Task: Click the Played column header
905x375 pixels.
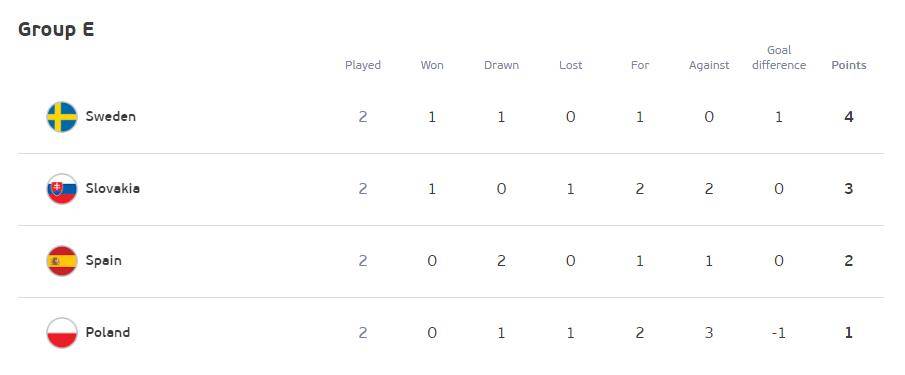Action: click(x=362, y=65)
